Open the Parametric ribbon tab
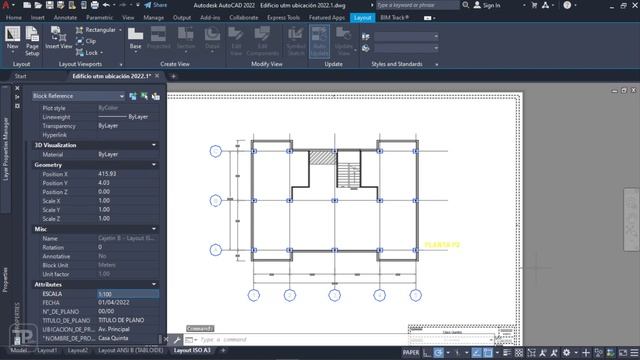 point(100,18)
